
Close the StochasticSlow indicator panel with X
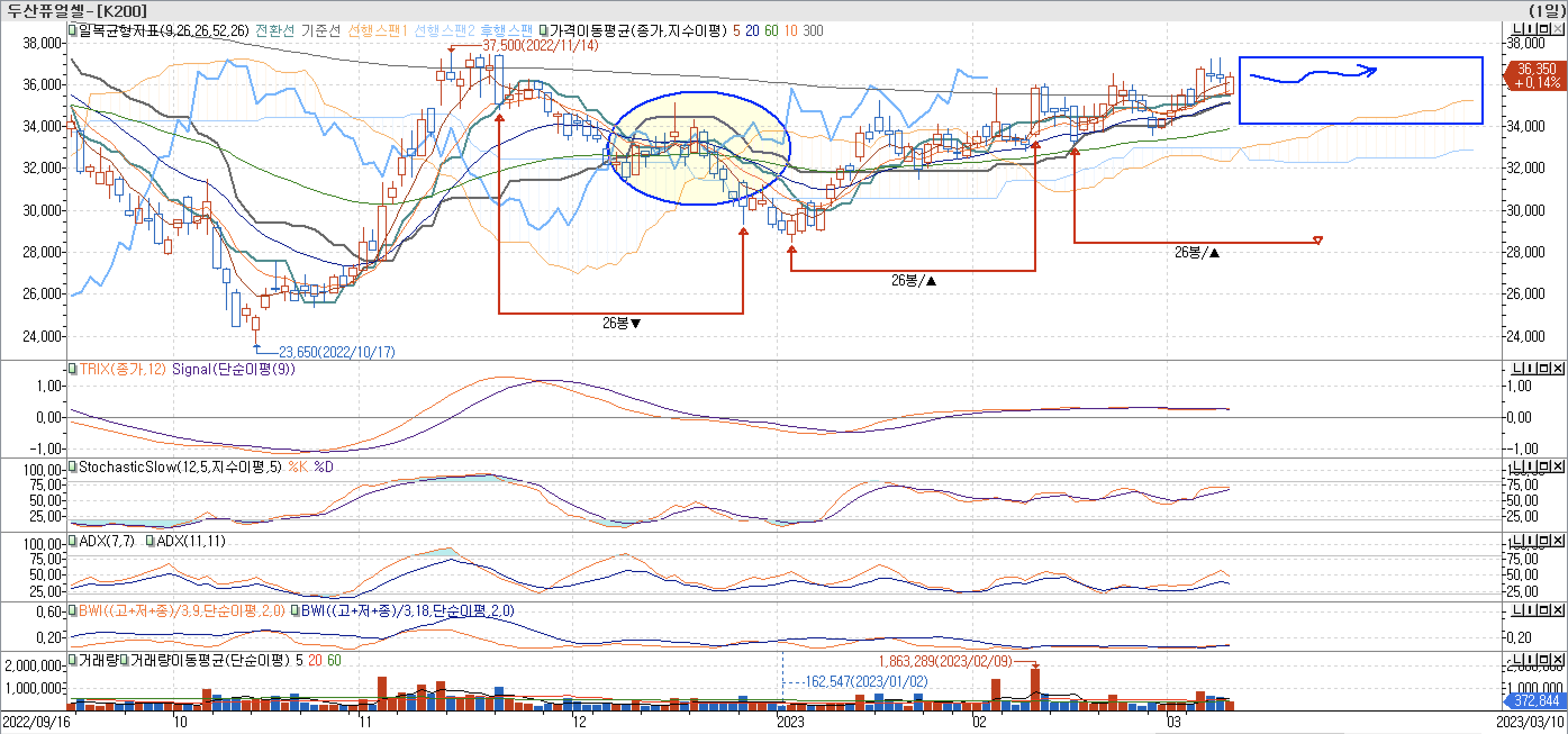tap(1558, 466)
